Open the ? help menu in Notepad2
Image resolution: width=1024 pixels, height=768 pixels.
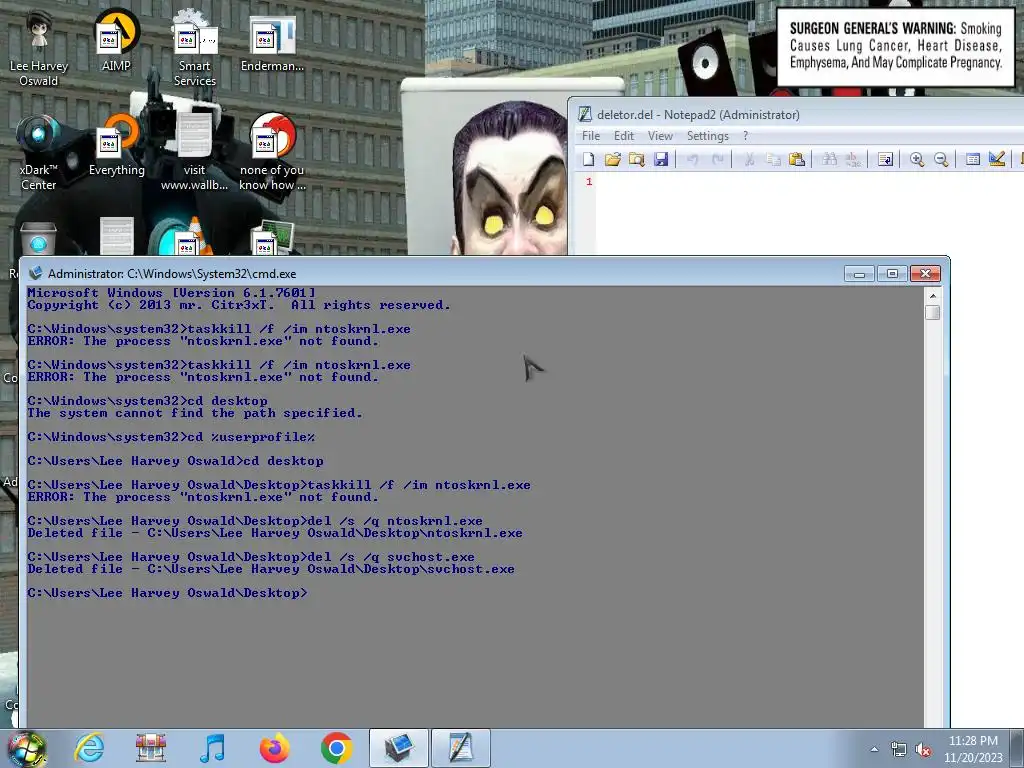click(x=745, y=136)
